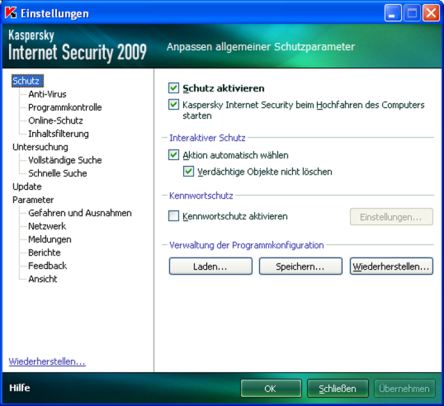Select Gefahren und Ausnahmen entry
444x406 pixels.
(80, 213)
